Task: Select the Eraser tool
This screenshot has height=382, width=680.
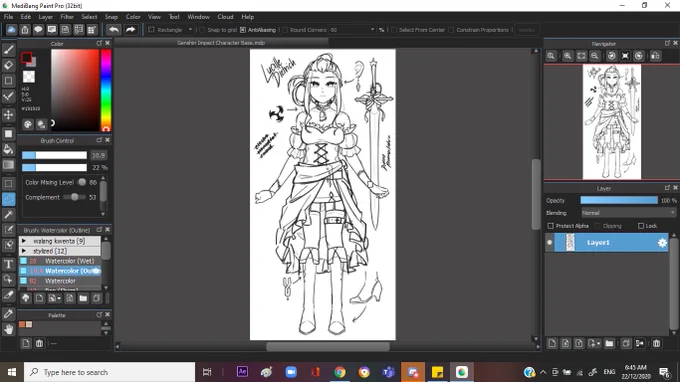Action: (8, 65)
